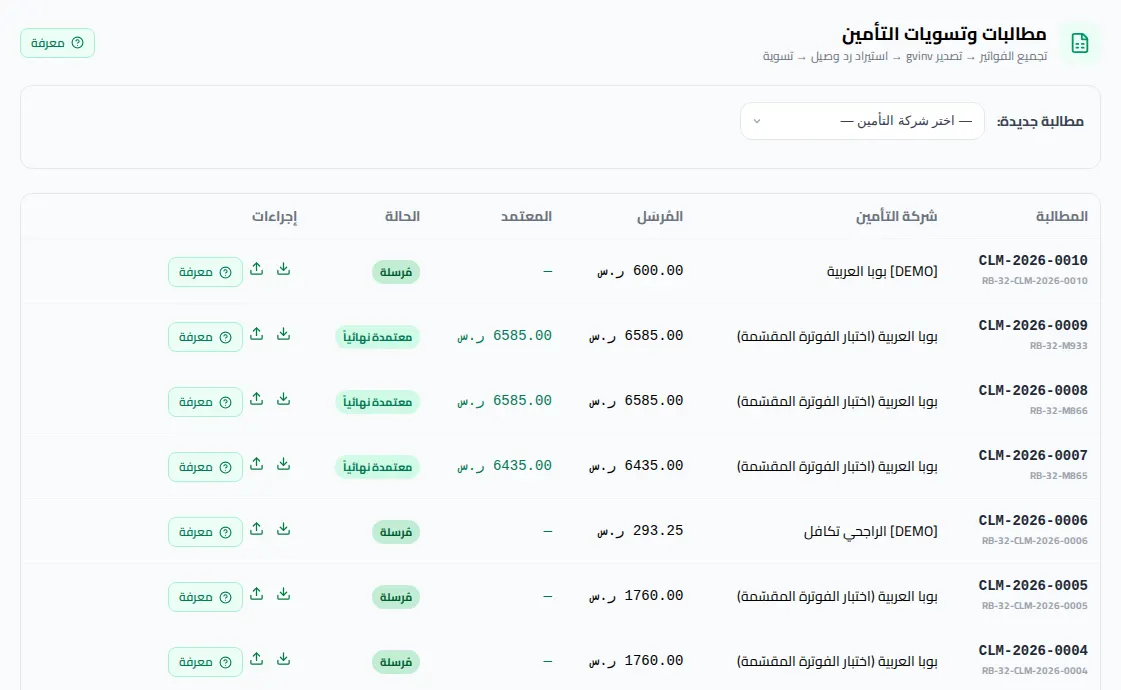Click the page title مطالبات وتسويات التأمين
The width and height of the screenshot is (1121, 690).
944,34
